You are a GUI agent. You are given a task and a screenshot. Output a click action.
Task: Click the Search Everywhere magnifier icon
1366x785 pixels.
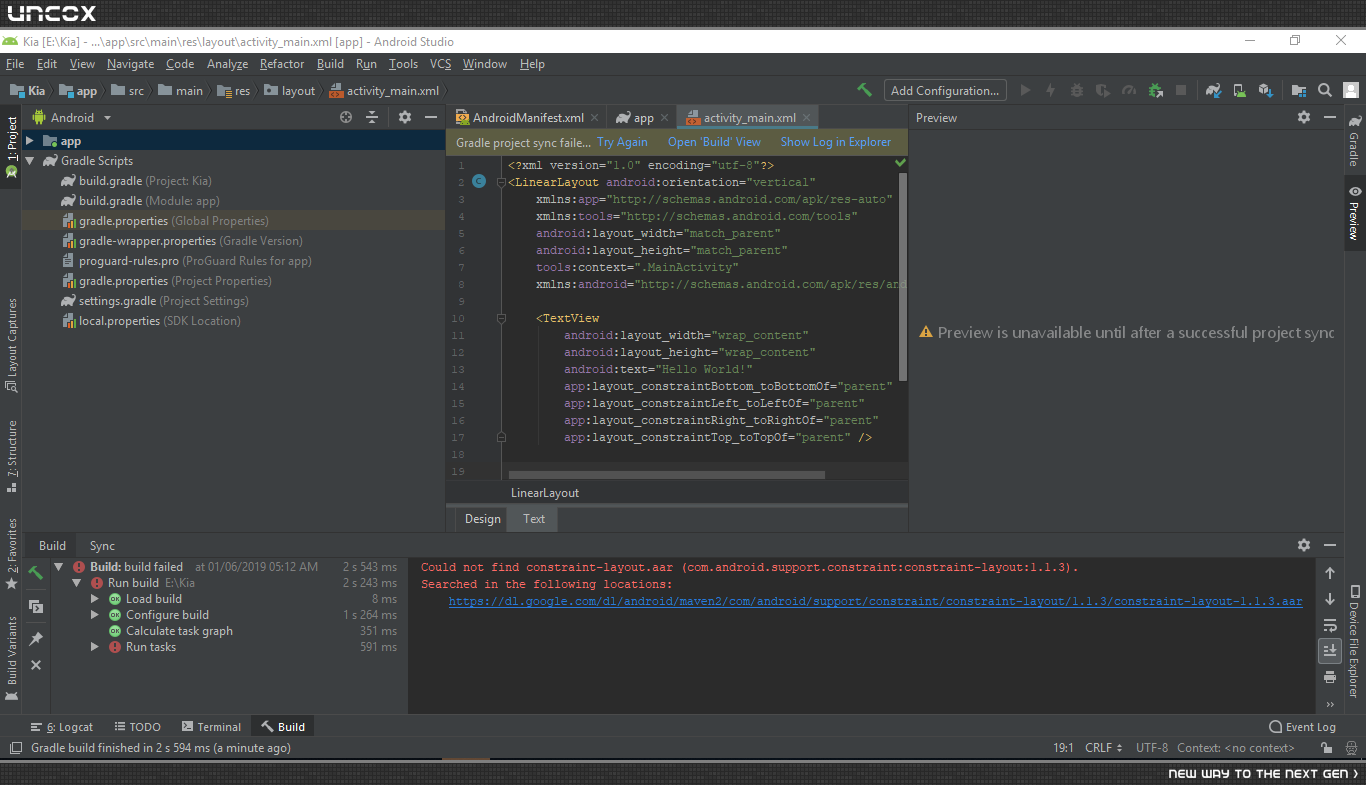[1325, 90]
